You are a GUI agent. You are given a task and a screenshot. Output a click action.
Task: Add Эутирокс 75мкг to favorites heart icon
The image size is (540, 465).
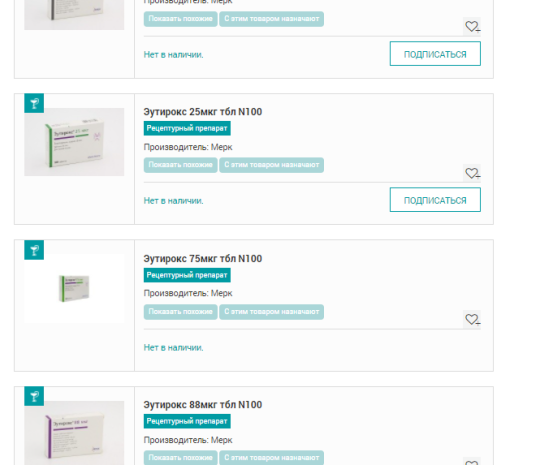[472, 320]
